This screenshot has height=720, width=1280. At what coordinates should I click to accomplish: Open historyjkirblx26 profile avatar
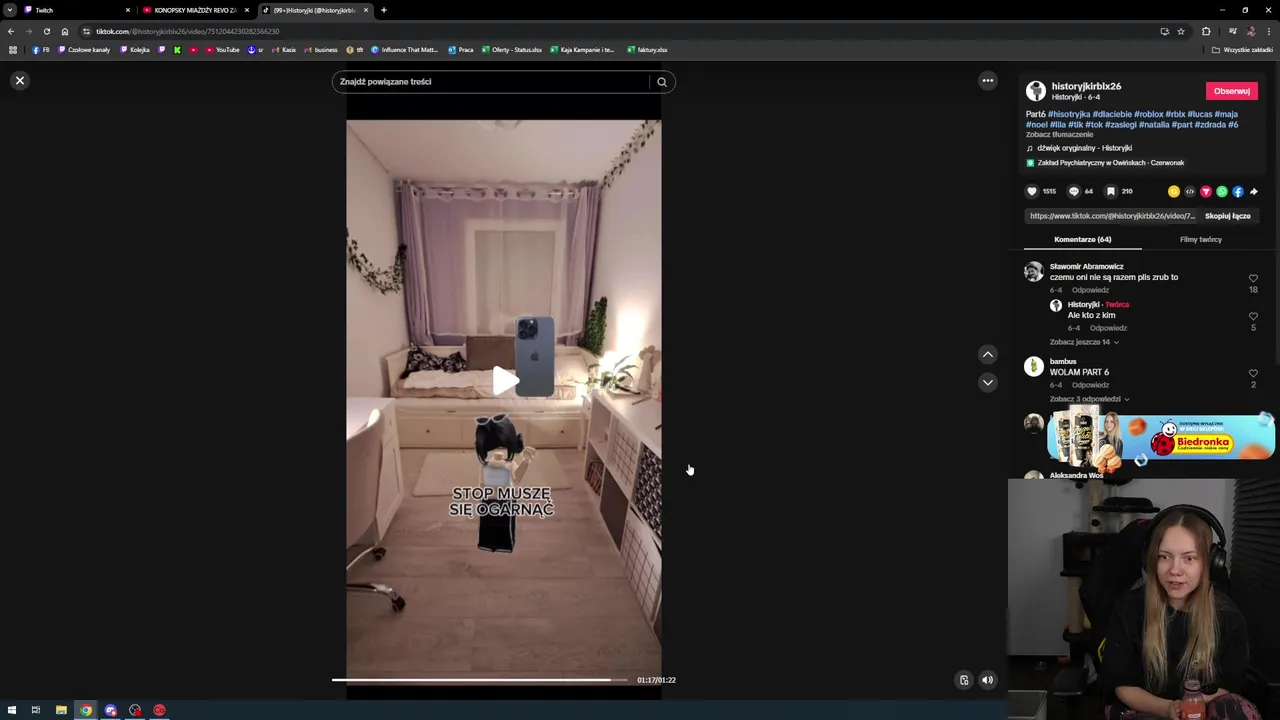1036,91
